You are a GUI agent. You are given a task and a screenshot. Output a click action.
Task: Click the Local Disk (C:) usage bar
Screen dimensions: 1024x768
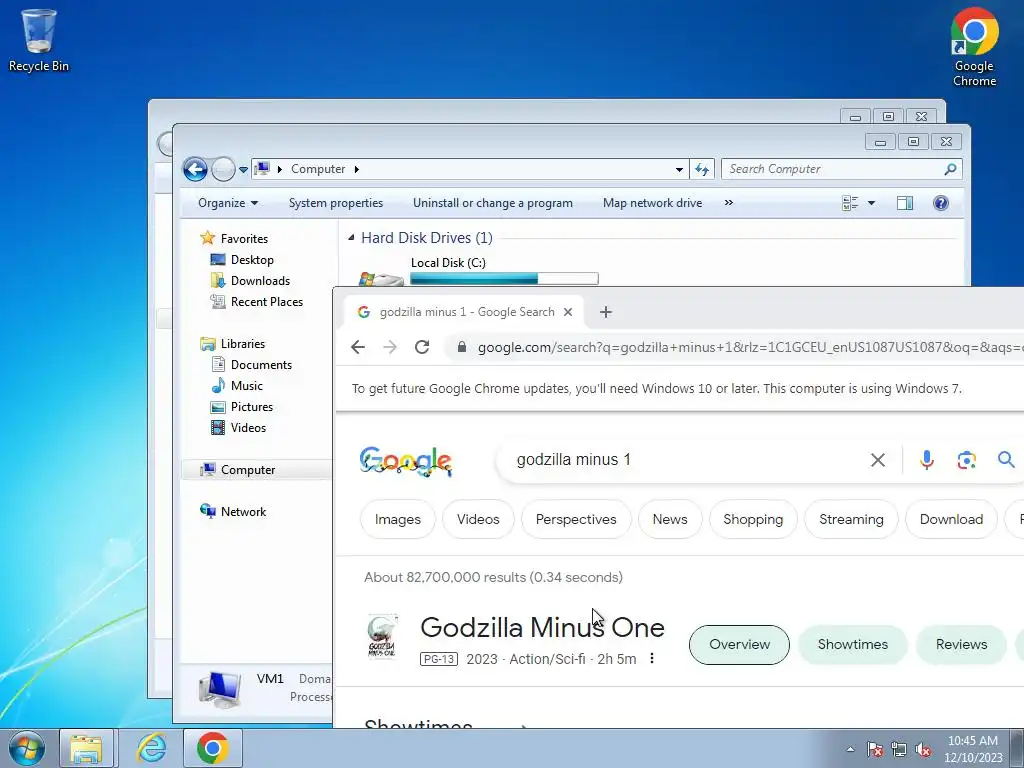[x=504, y=279]
